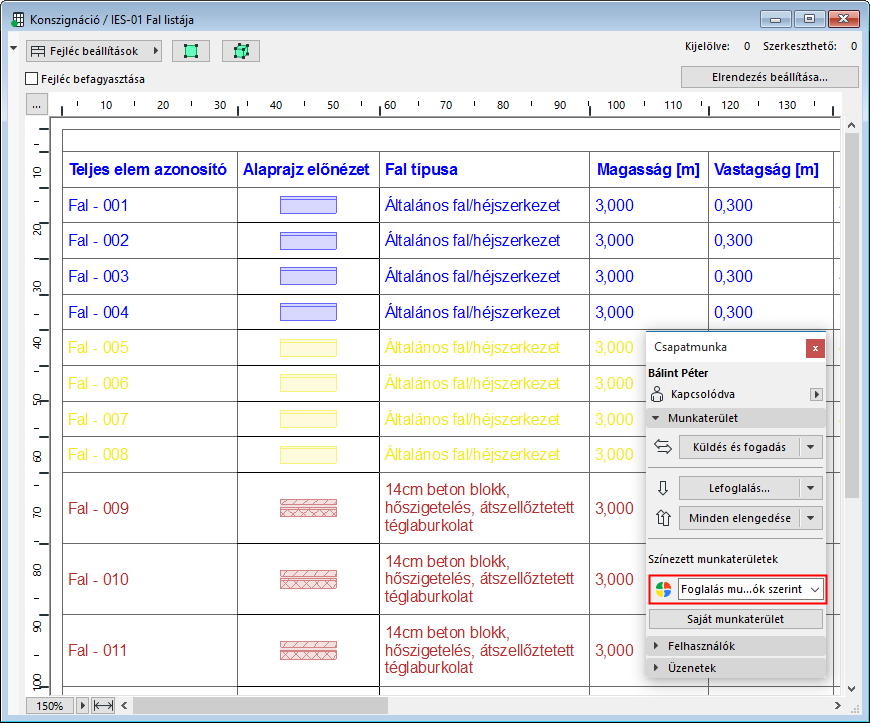The height and width of the screenshot is (723, 870).
Task: Open the dropdown arrow beside Küldés és fogadás
Action: [x=810, y=447]
